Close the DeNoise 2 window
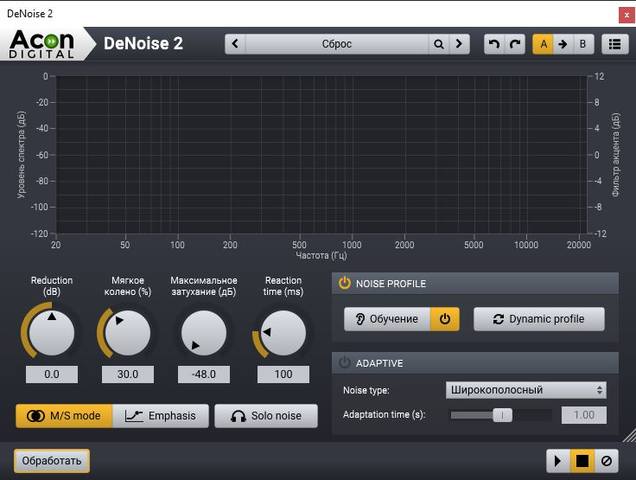 pyautogui.click(x=627, y=15)
